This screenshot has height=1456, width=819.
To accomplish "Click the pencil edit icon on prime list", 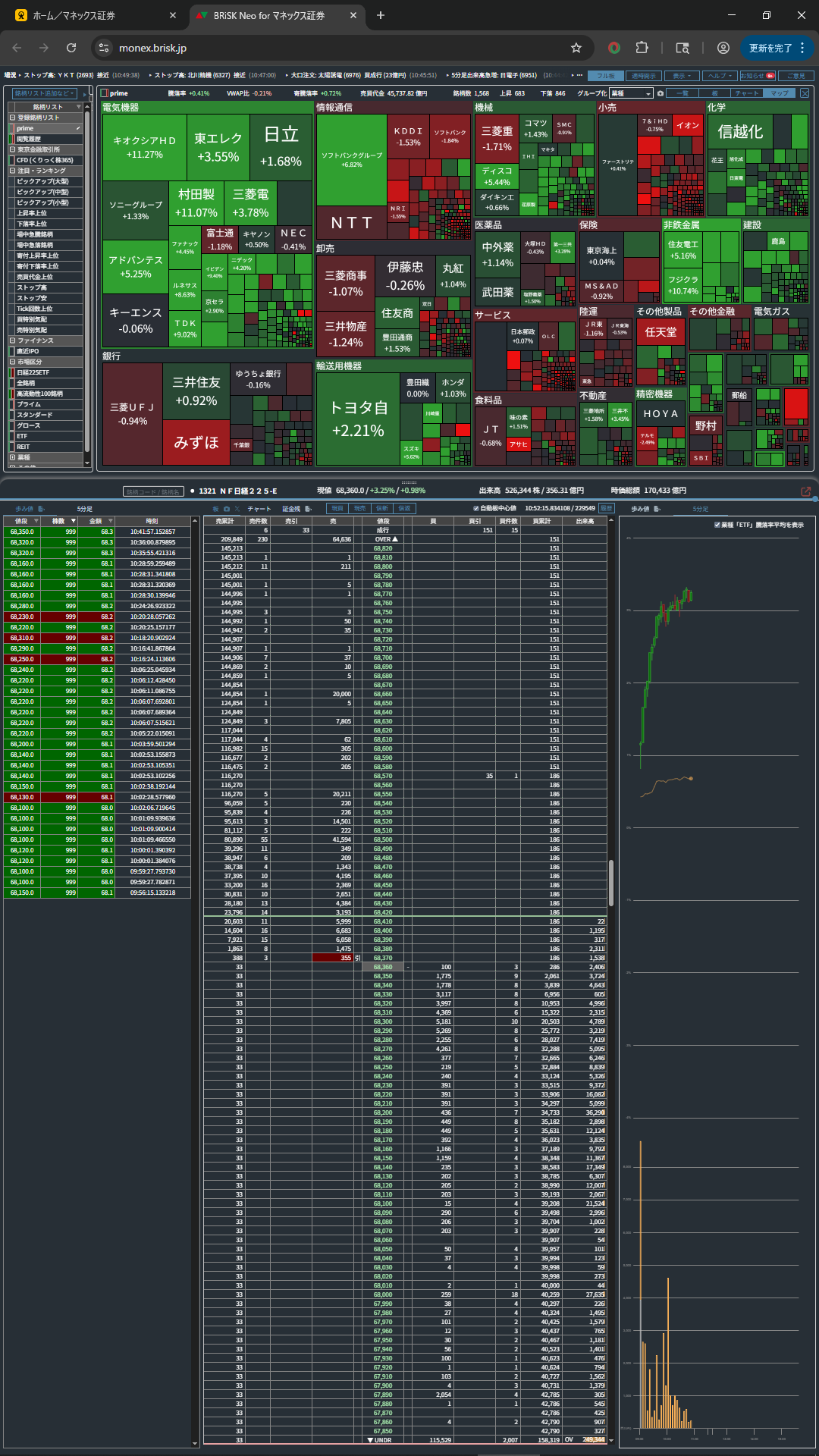I will [x=78, y=128].
